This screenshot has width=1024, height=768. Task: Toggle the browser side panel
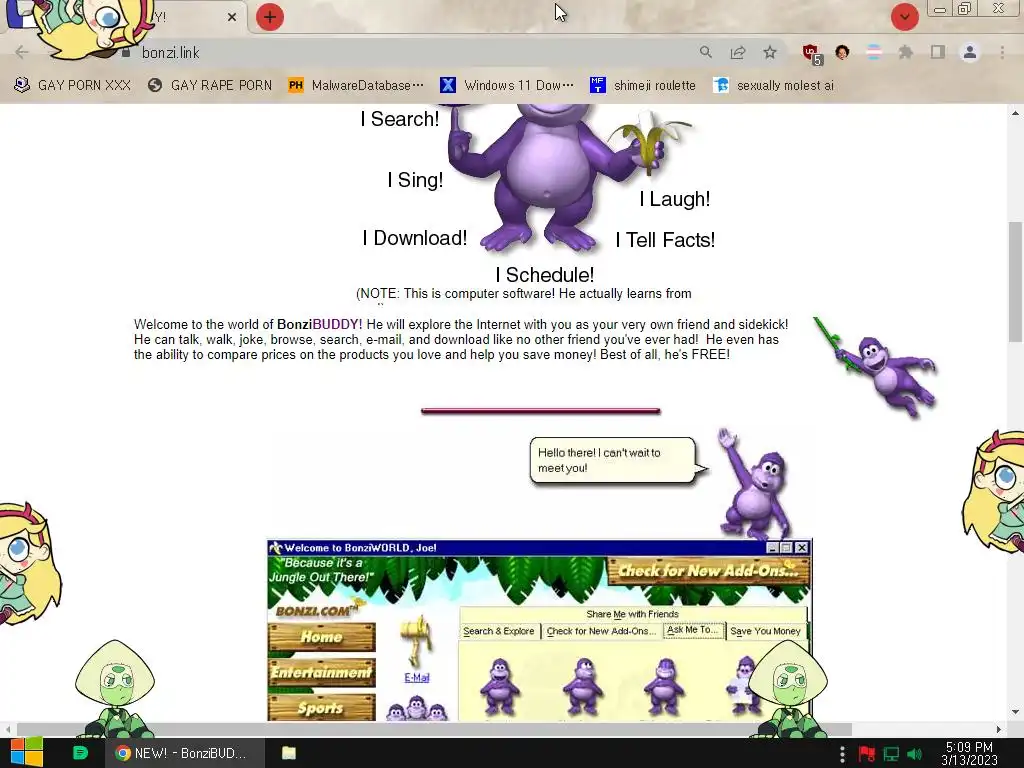pyautogui.click(x=938, y=52)
